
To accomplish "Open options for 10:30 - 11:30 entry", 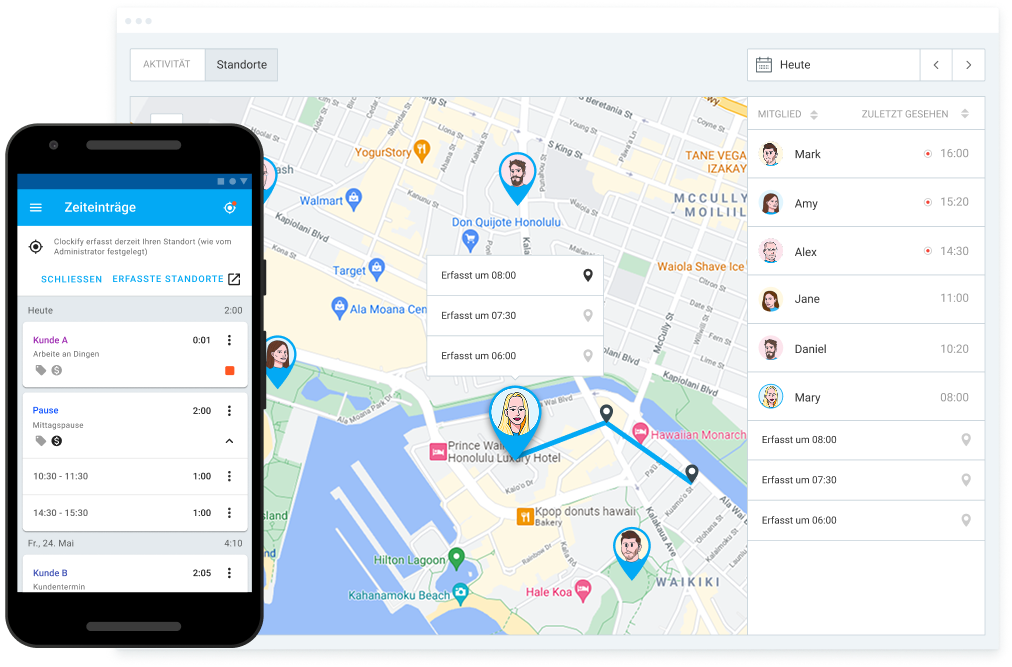I will coord(229,477).
